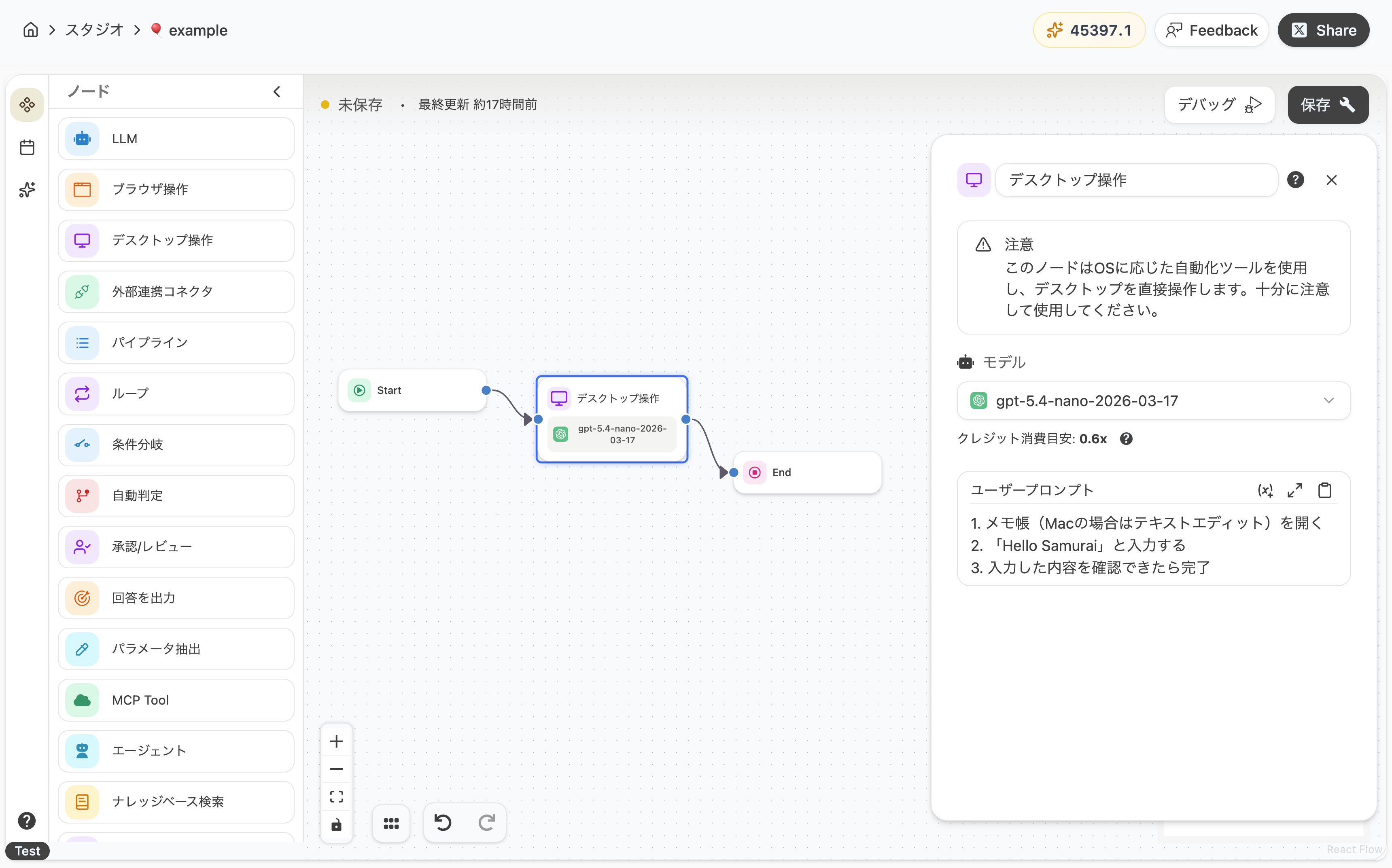Select the nodes panel icon in sidebar
The height and width of the screenshot is (868, 1392).
pos(27,104)
